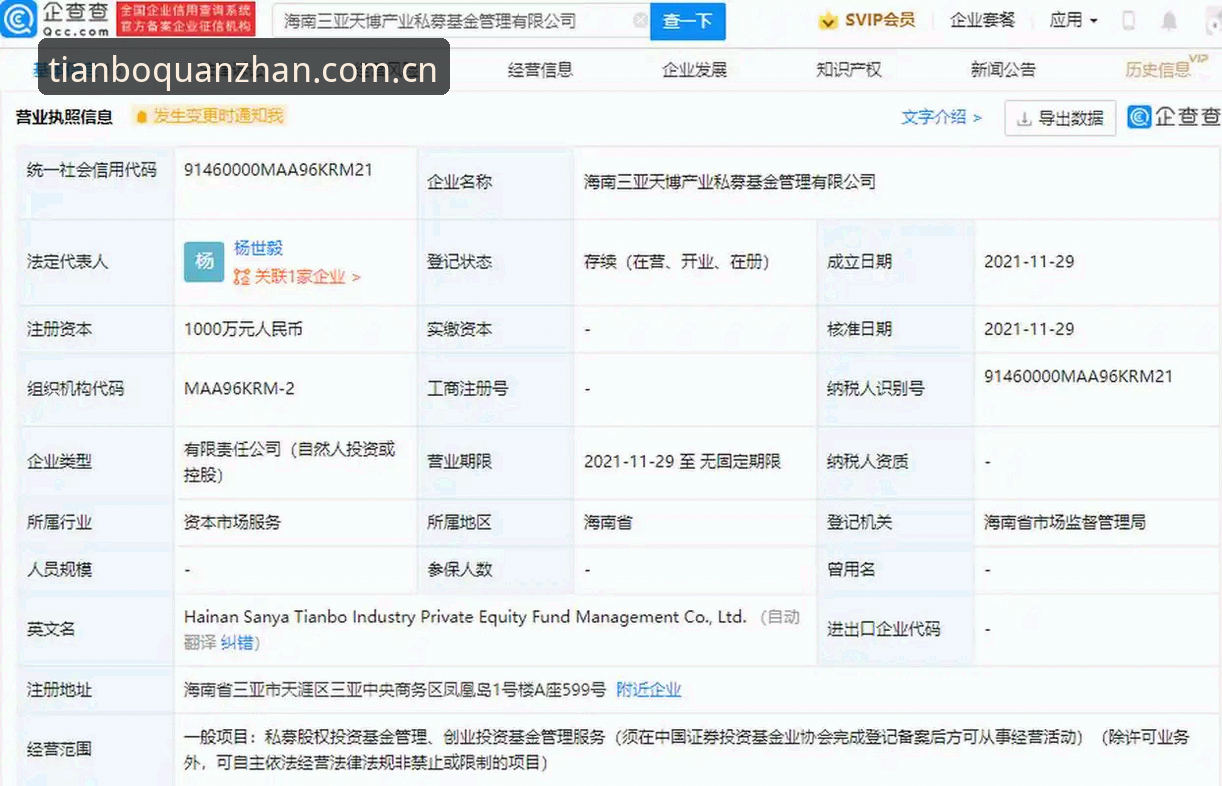The image size is (1222, 786).
Task: Open 文字介绍 link
Action: (x=941, y=118)
